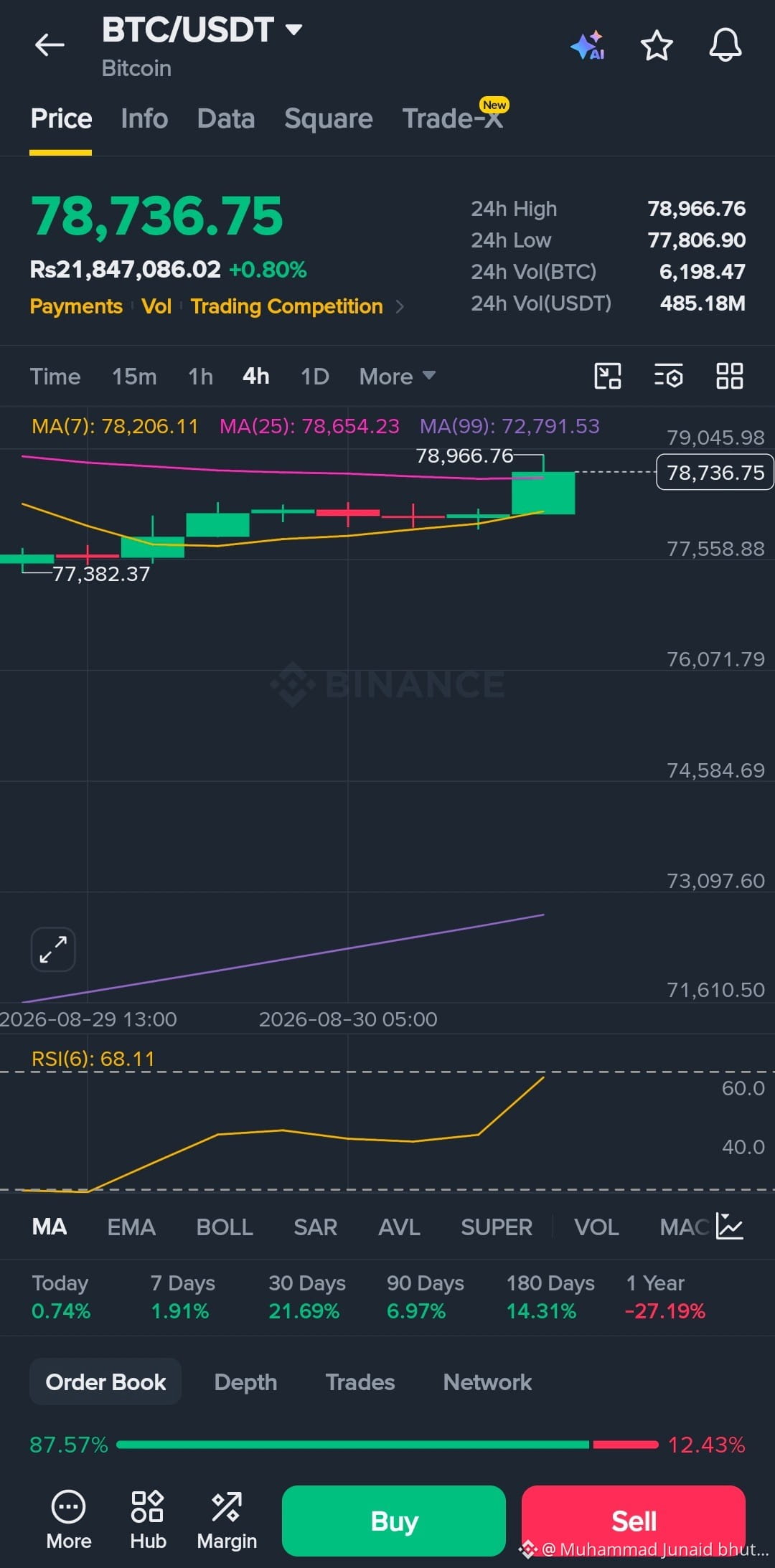775x1568 pixels.
Task: Tap the latest green candlestick
Action: click(543, 492)
